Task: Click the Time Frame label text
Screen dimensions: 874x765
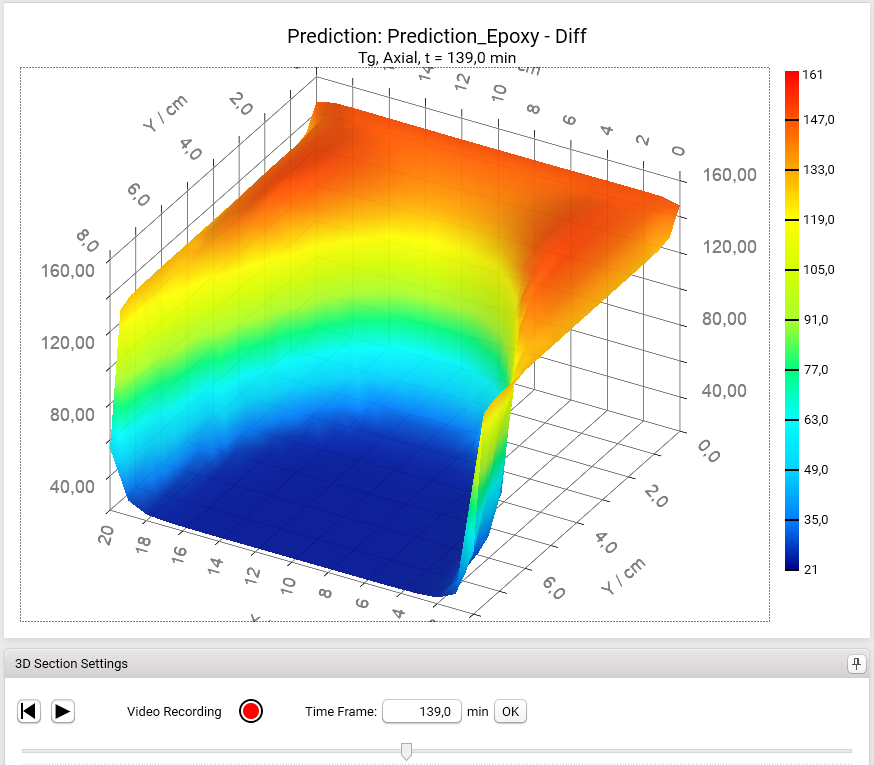Action: click(340, 712)
